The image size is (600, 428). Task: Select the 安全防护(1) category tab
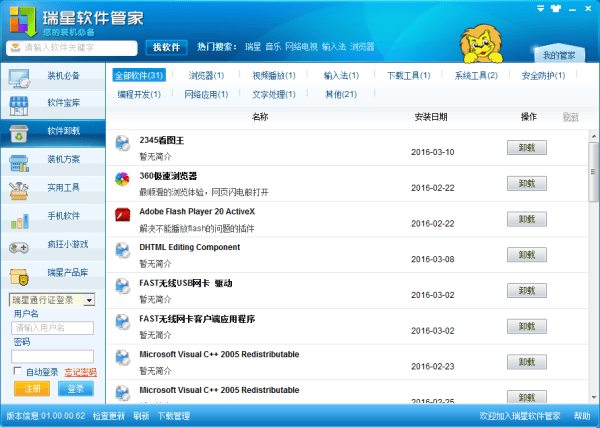[x=543, y=75]
